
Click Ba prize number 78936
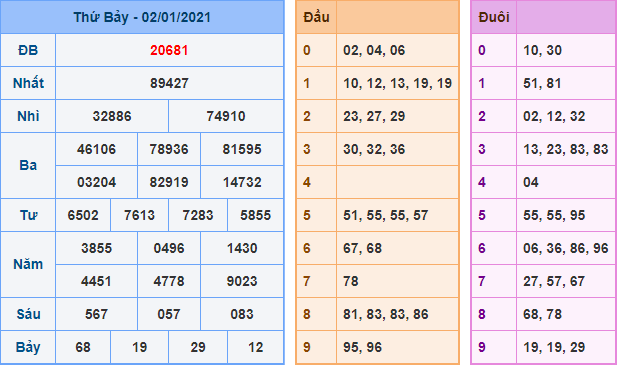pyautogui.click(x=169, y=150)
